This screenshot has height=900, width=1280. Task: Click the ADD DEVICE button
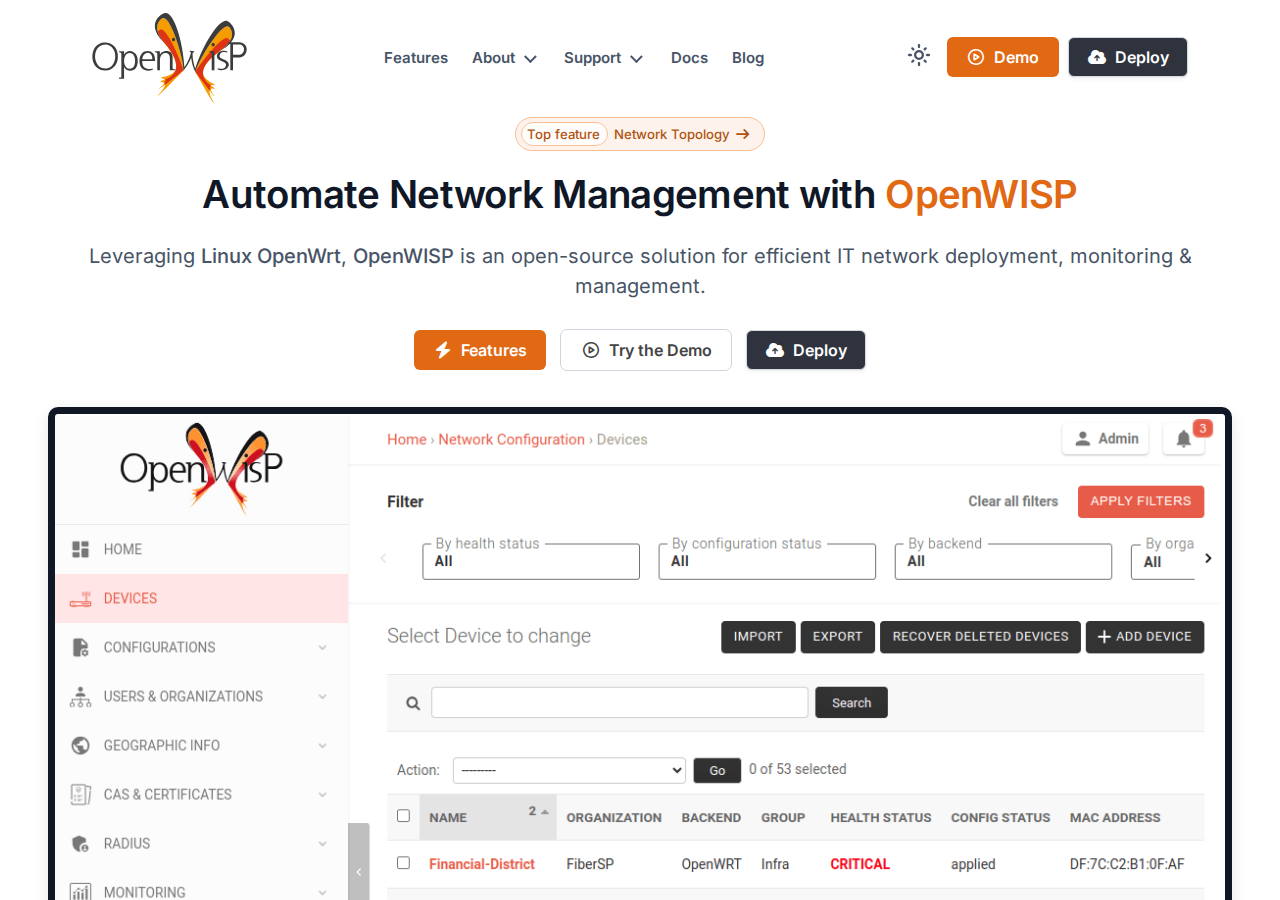tap(1145, 637)
